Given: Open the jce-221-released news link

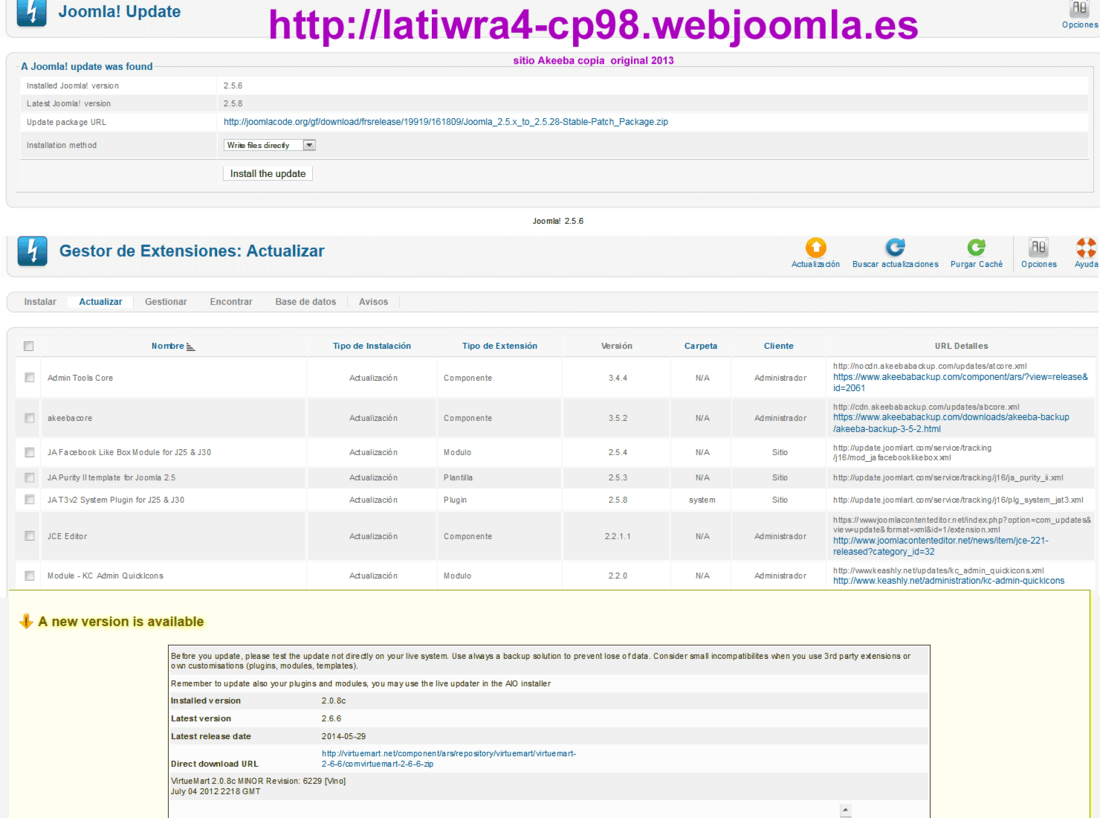Looking at the screenshot, I should [x=941, y=547].
